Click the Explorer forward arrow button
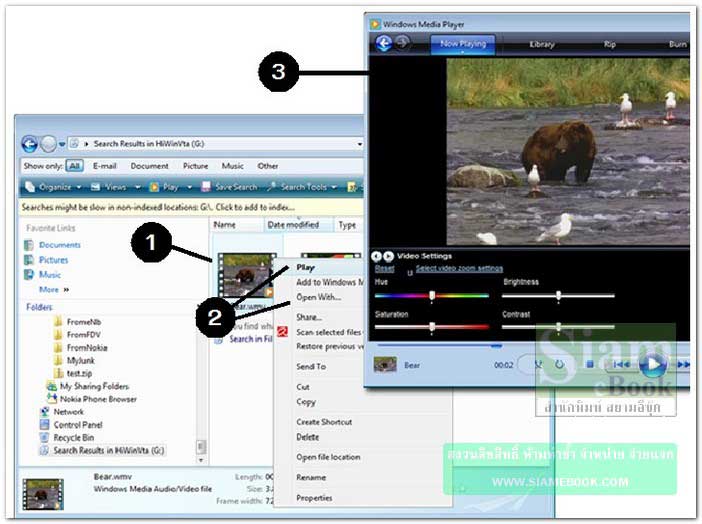Viewport: 702px width, 524px height. tap(48, 144)
